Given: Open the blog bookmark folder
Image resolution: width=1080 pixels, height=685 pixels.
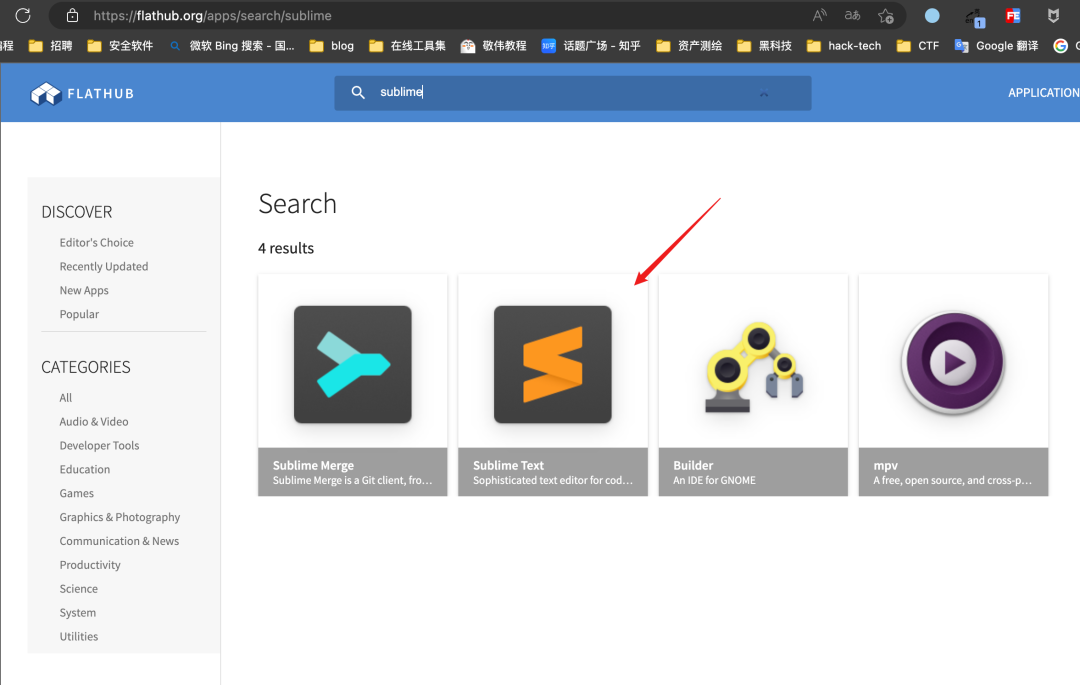Looking at the screenshot, I should (x=332, y=45).
